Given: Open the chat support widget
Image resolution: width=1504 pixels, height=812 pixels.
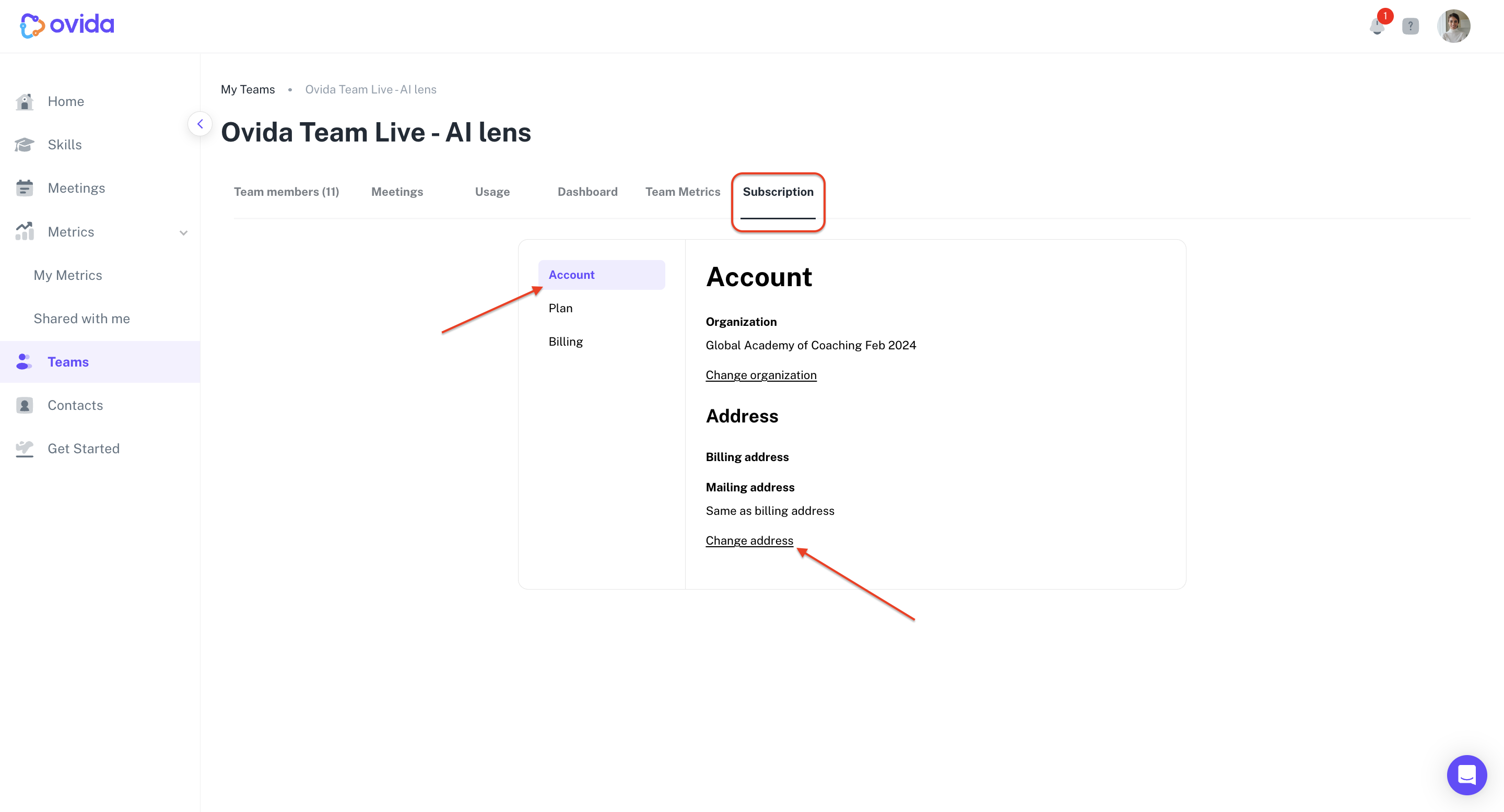Looking at the screenshot, I should point(1466,774).
